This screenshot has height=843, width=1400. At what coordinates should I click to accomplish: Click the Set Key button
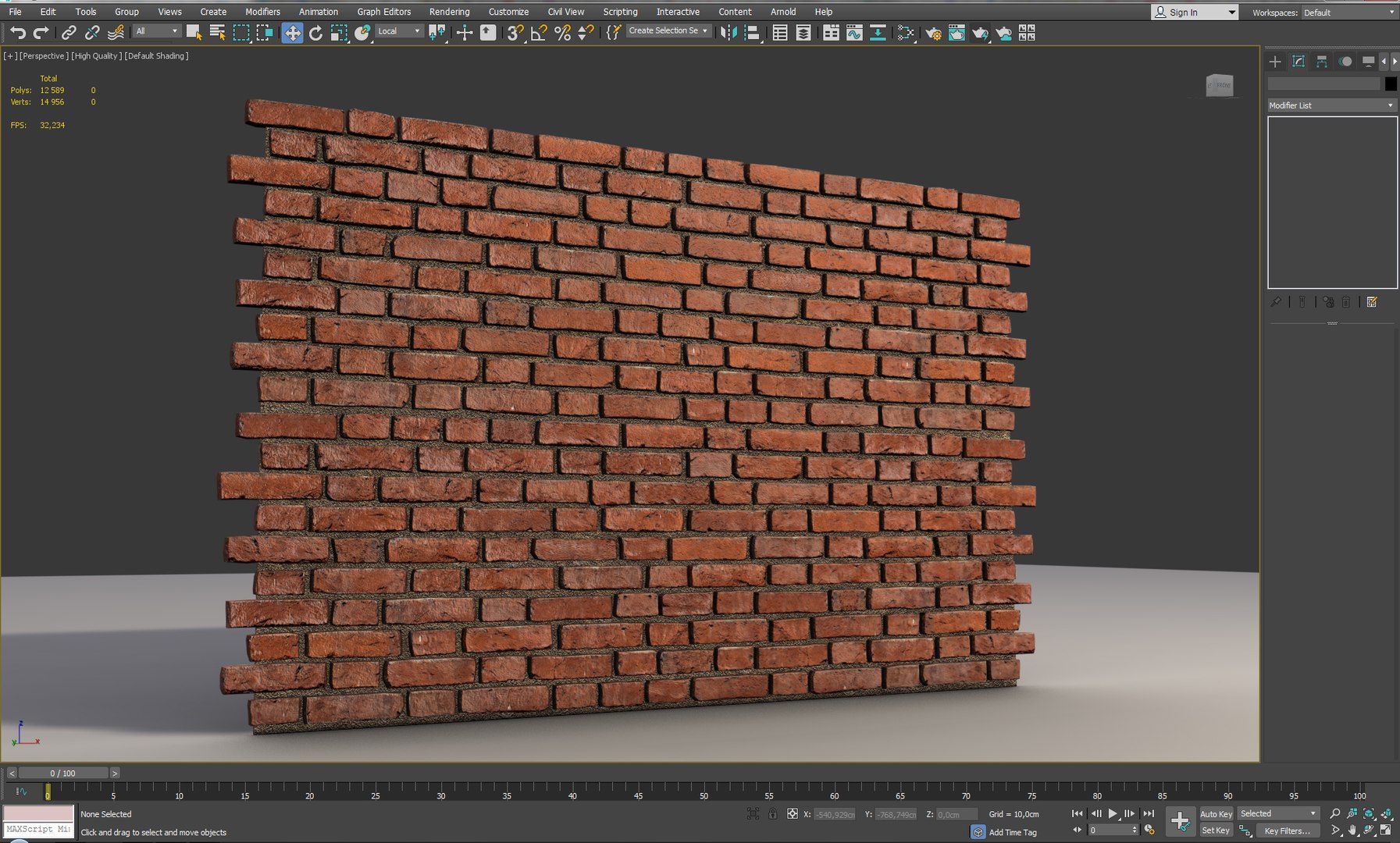(x=1216, y=831)
